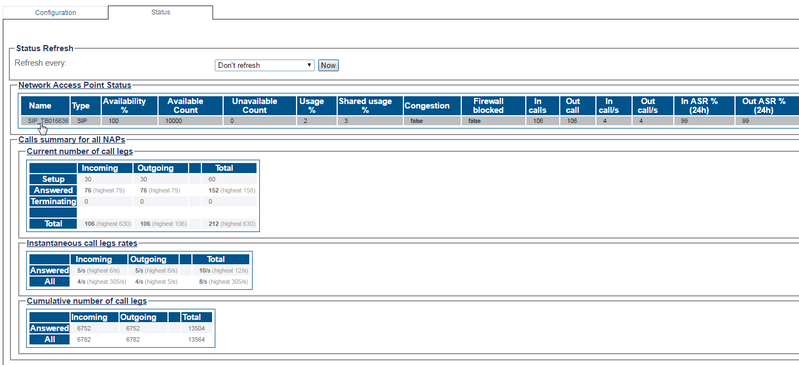Select Total outgoing 106 (highest 106)
The width and height of the screenshot is (799, 365).
coord(163,224)
